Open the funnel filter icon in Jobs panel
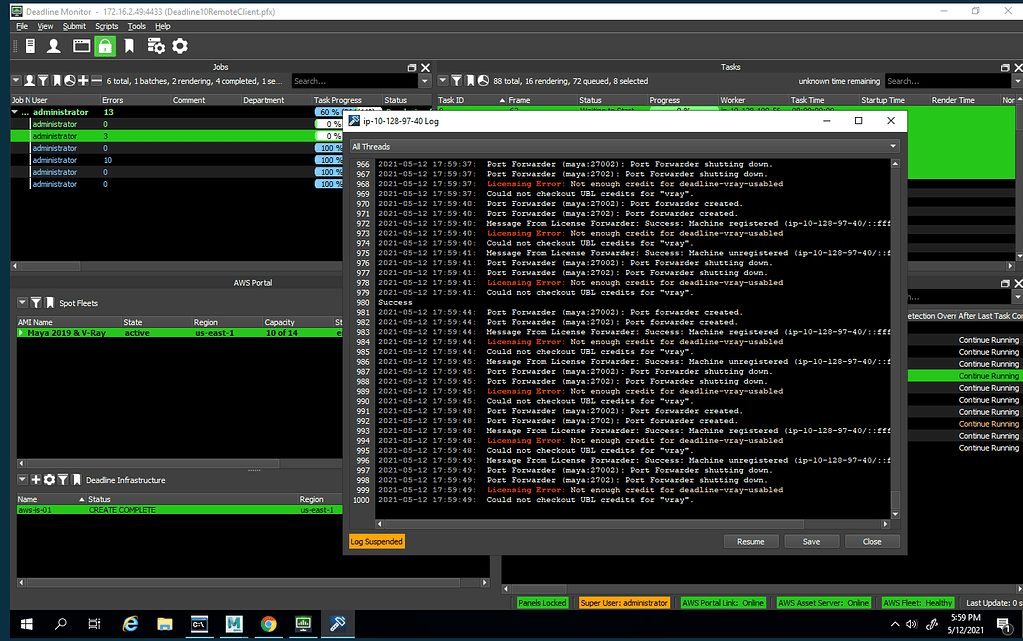Viewport: 1023px width, 641px height. (x=44, y=80)
